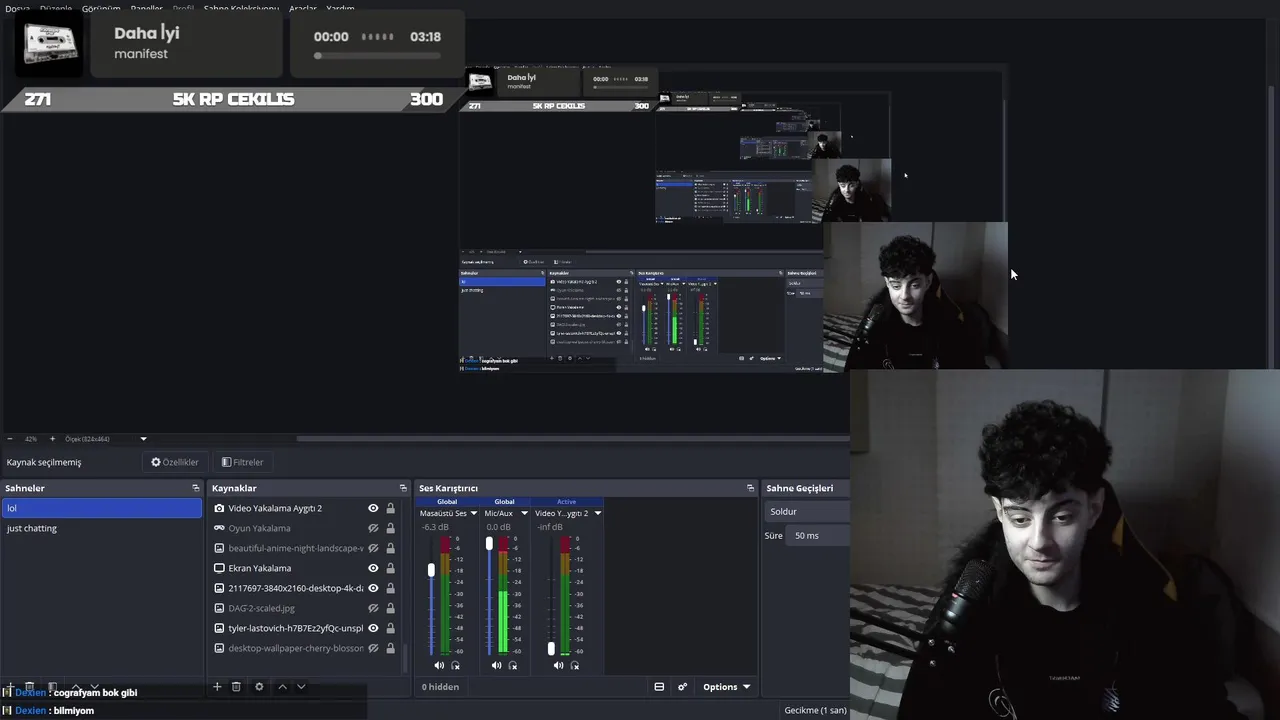This screenshot has width=1280, height=720.
Task: Switch audio mixer layout icon
Action: pos(659,687)
